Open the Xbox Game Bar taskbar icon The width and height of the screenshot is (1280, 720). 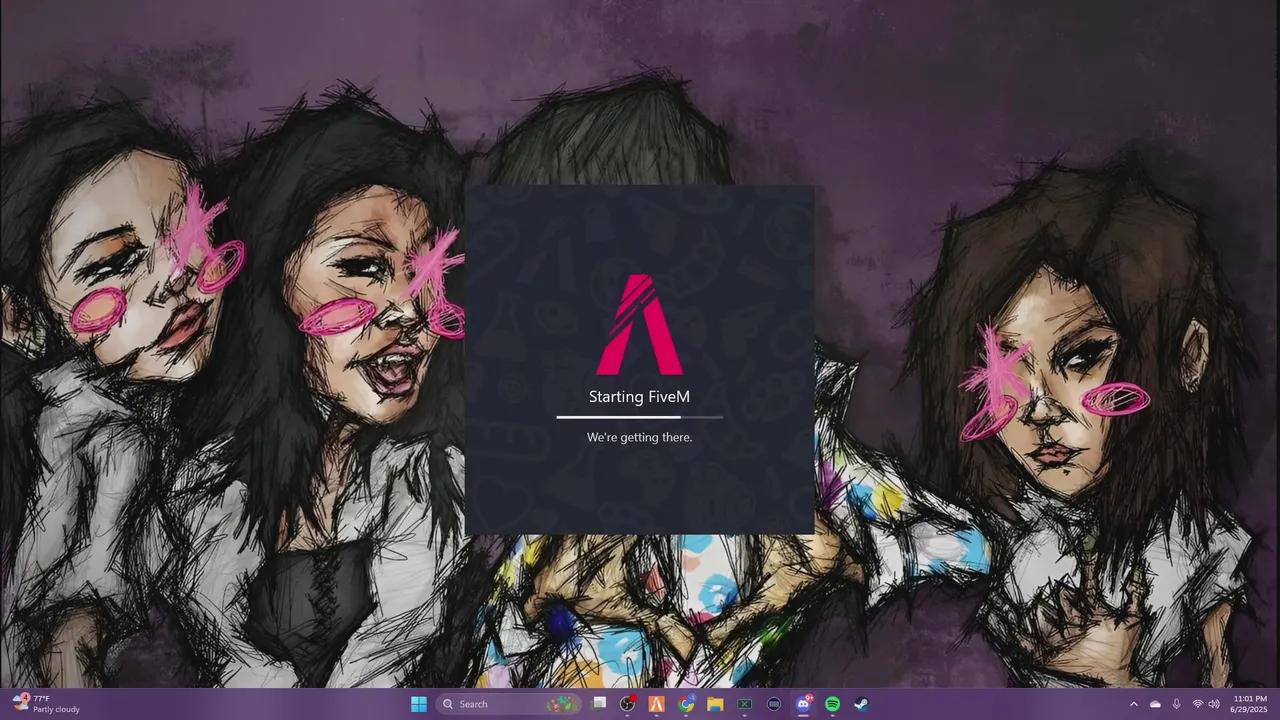pos(745,704)
